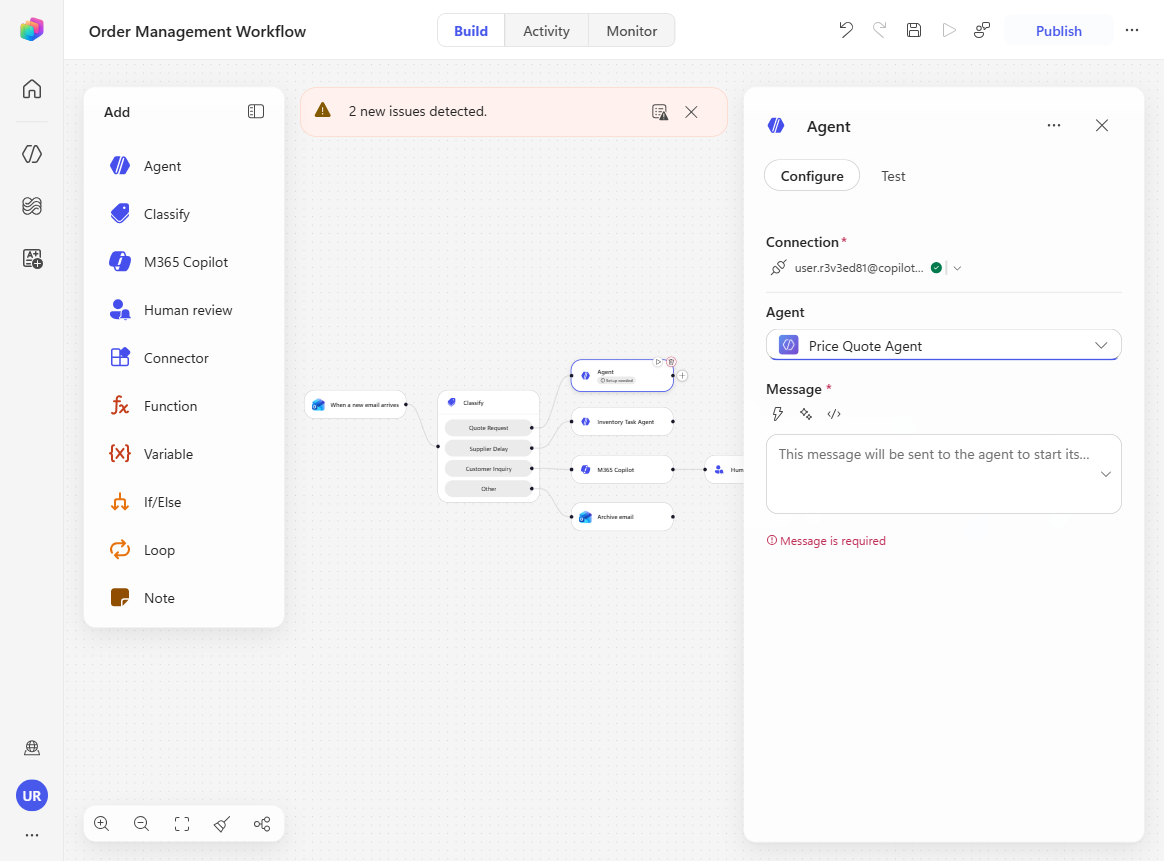This screenshot has height=861, width=1164.
Task: Close the Agent configuration panel
Action: pyautogui.click(x=1102, y=125)
